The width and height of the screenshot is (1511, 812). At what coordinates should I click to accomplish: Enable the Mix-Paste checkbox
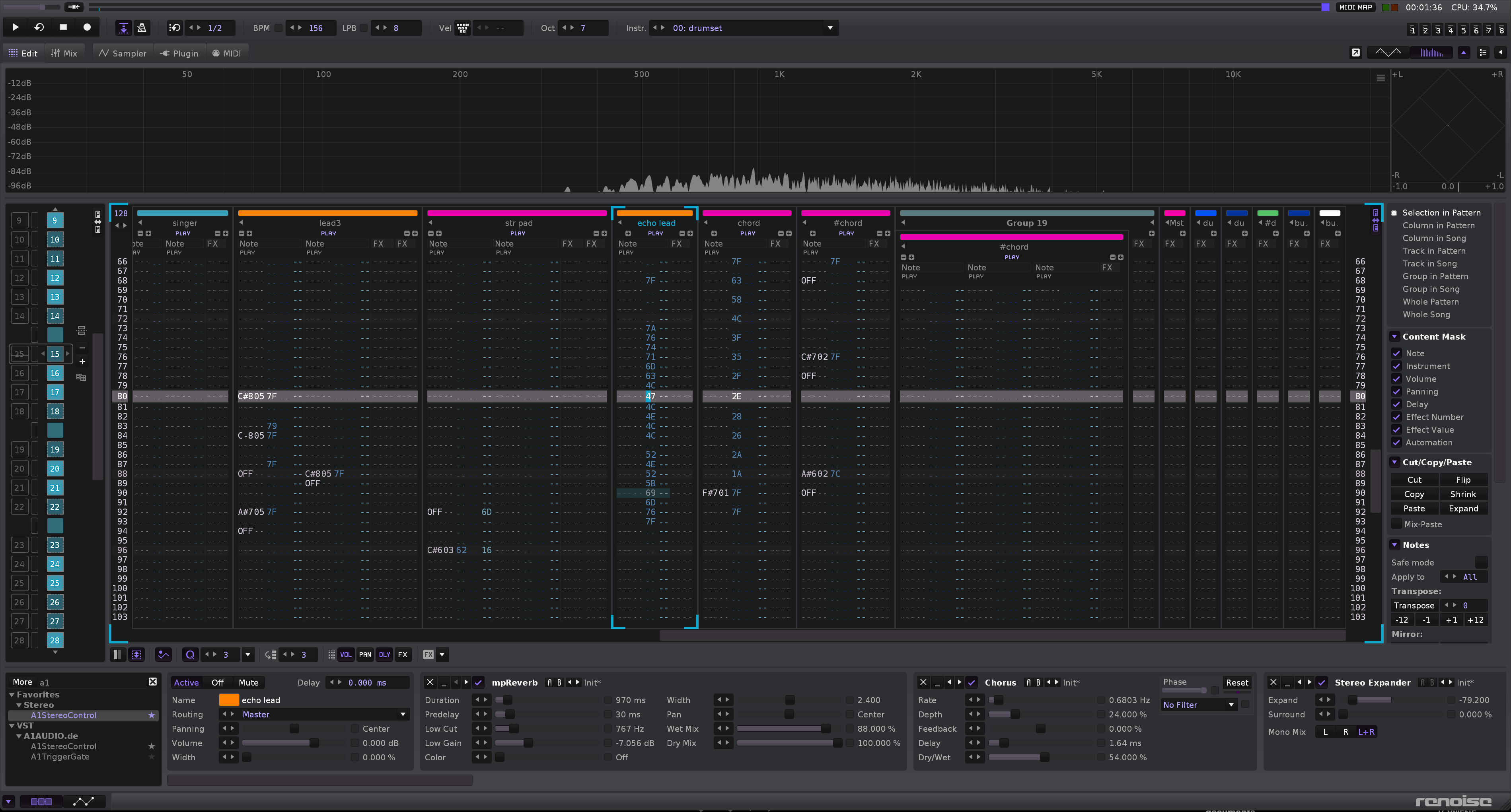(x=1396, y=524)
